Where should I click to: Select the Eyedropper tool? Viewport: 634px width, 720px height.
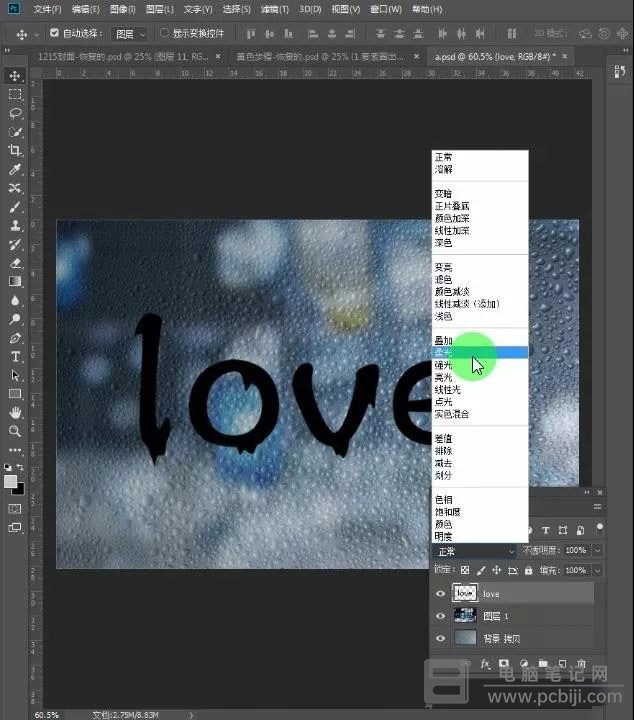coord(15,169)
